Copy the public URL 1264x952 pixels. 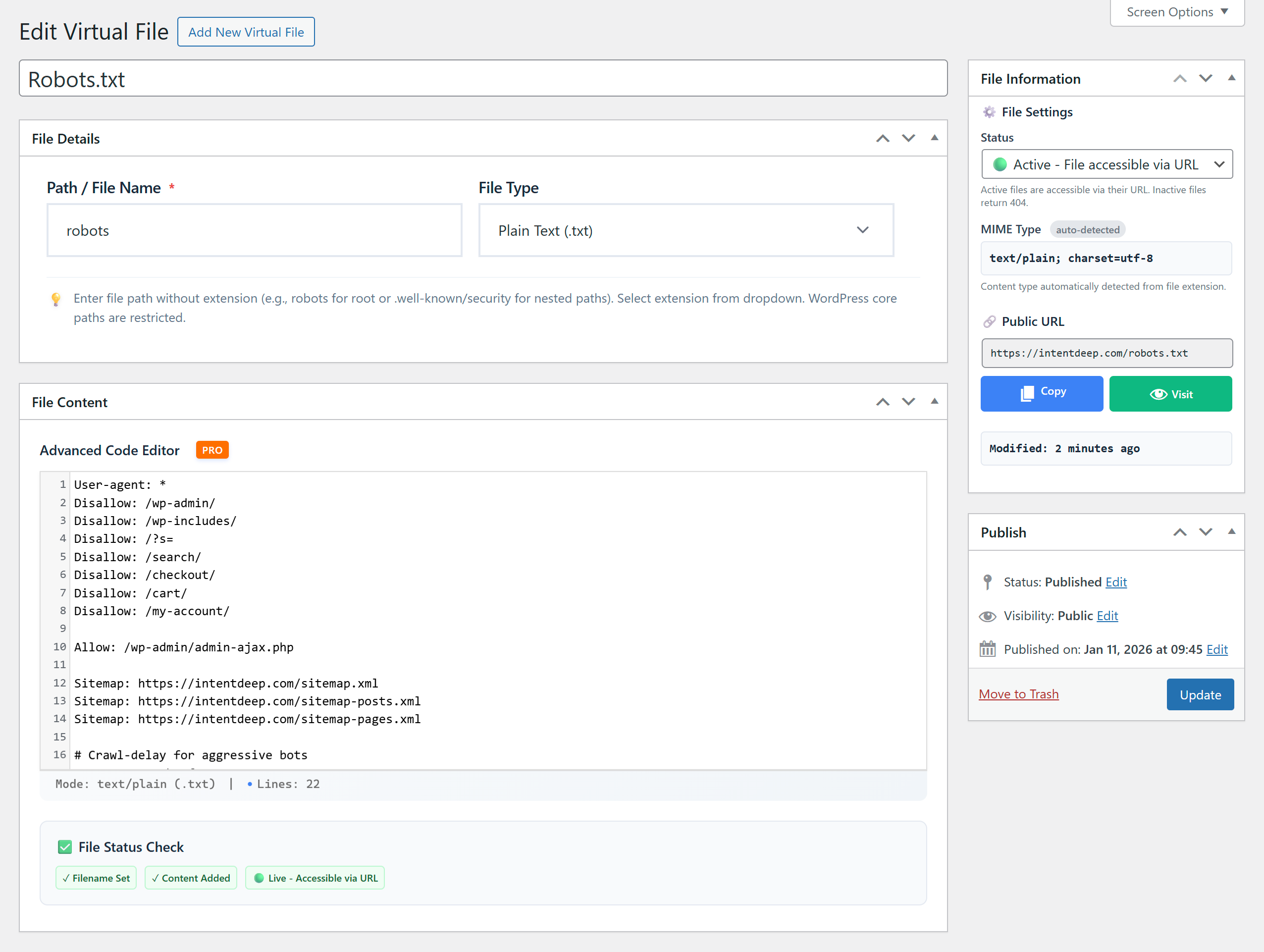1041,393
